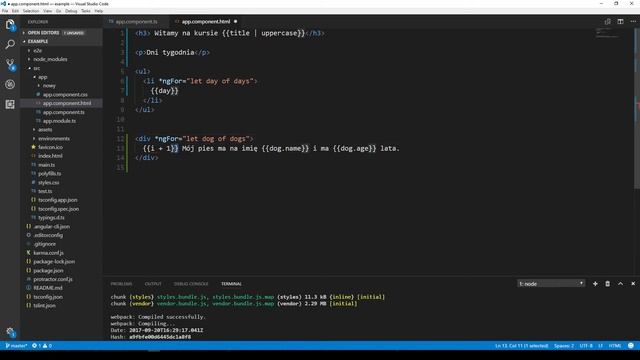Open favicon.ico in the explorer

[50, 147]
